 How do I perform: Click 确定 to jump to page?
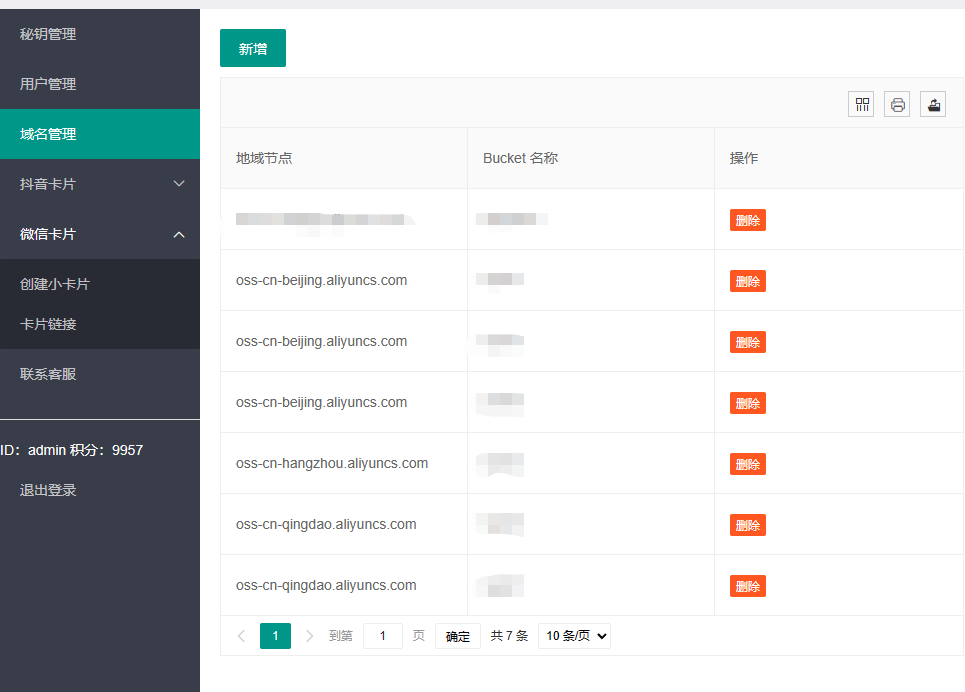click(x=458, y=636)
